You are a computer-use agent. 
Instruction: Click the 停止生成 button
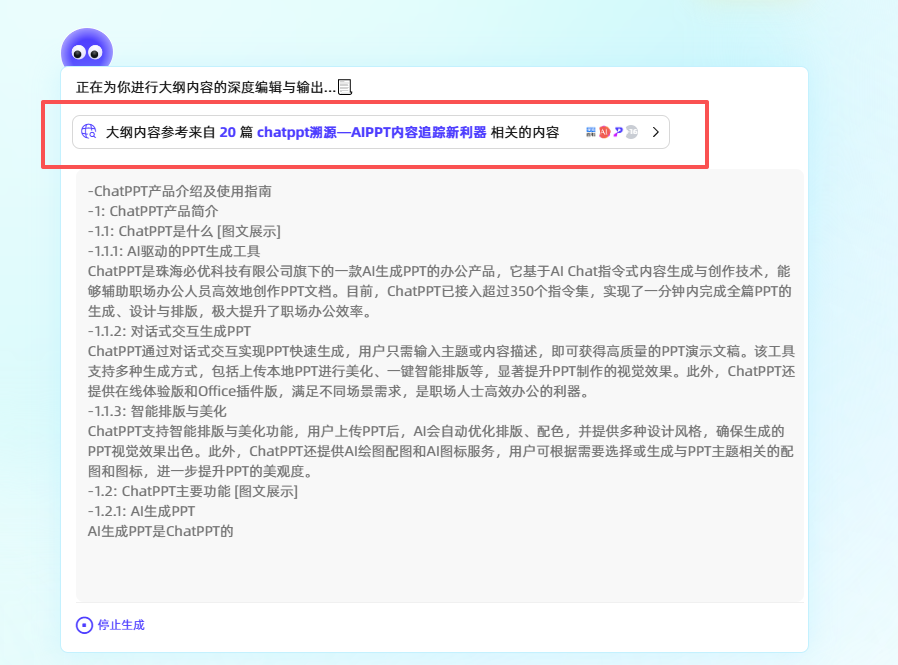coord(111,625)
